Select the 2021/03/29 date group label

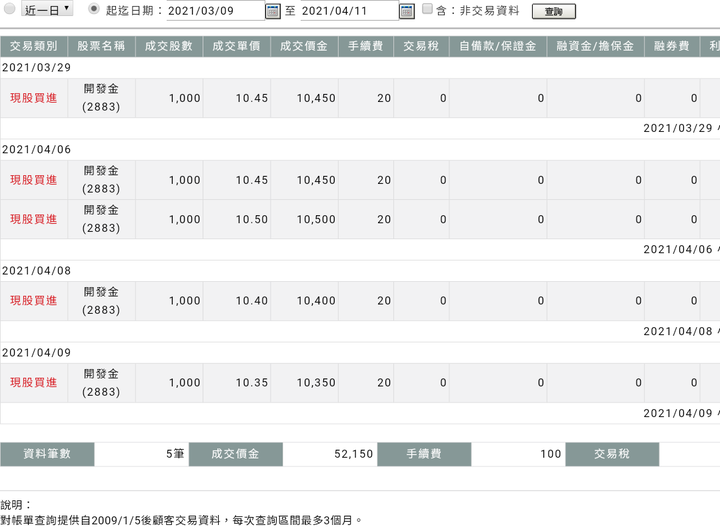[x=36, y=68]
